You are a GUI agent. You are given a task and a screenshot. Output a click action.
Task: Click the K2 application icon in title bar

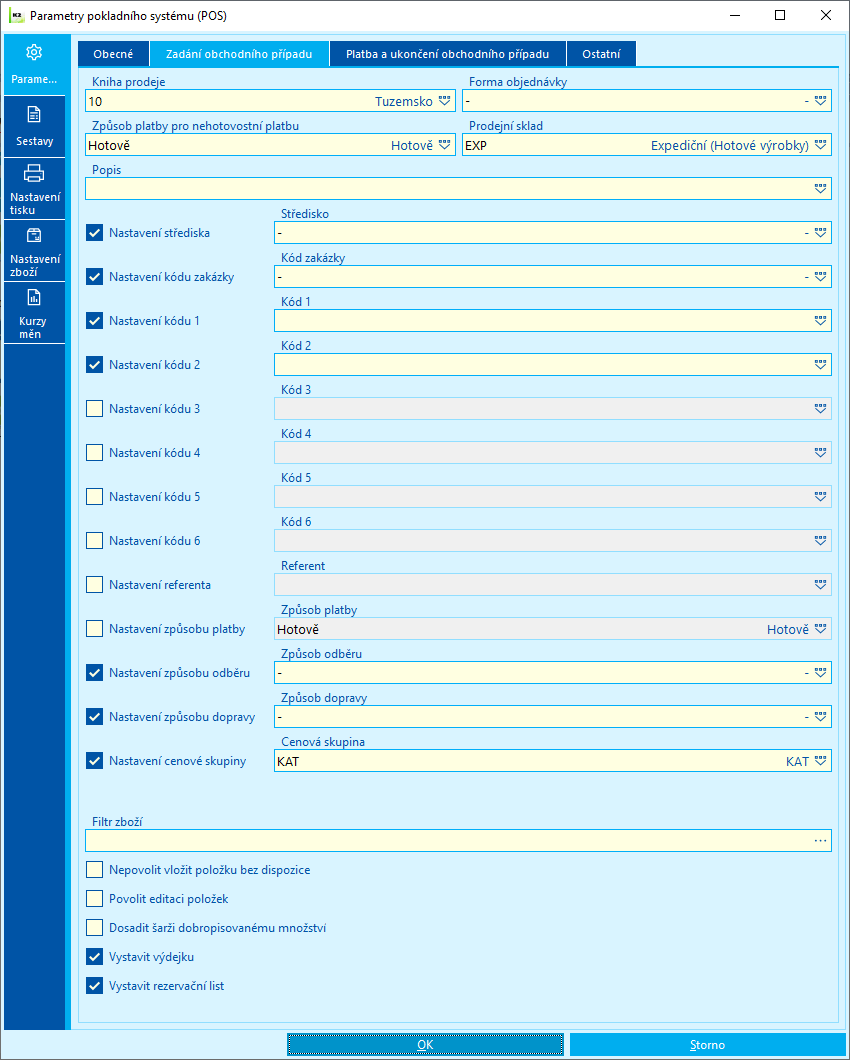(x=16, y=16)
